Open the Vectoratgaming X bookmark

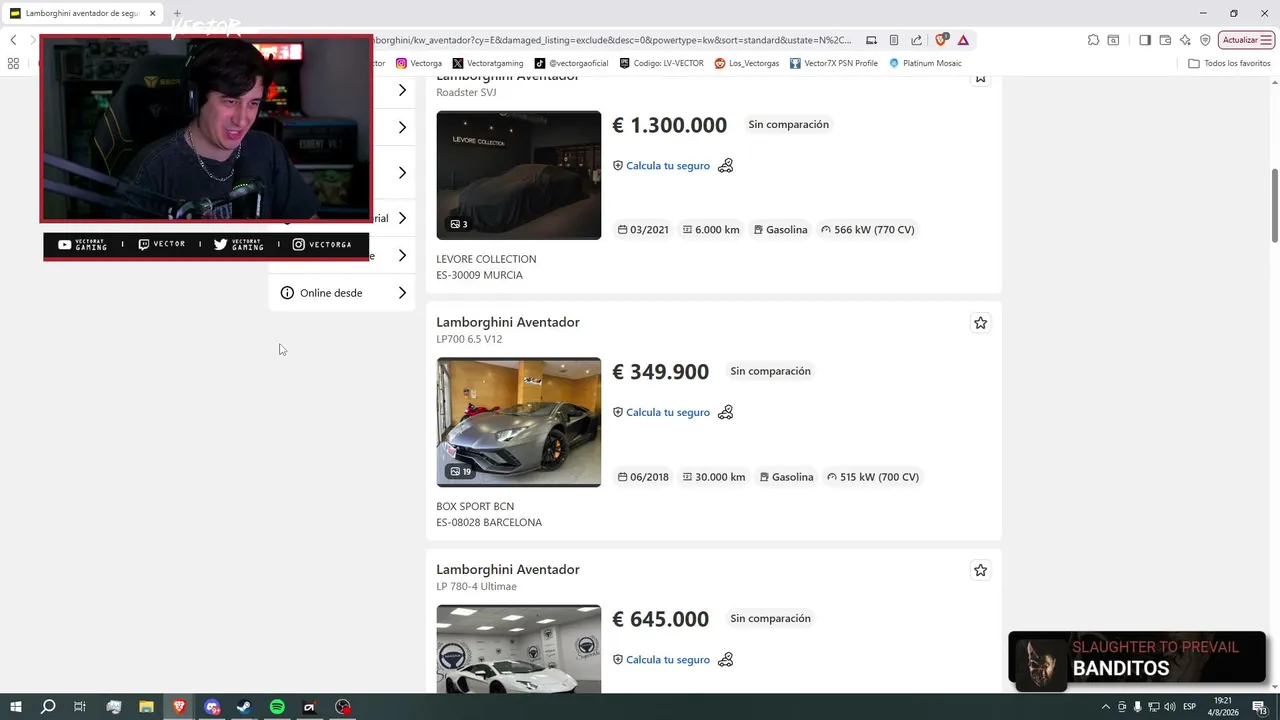point(488,63)
